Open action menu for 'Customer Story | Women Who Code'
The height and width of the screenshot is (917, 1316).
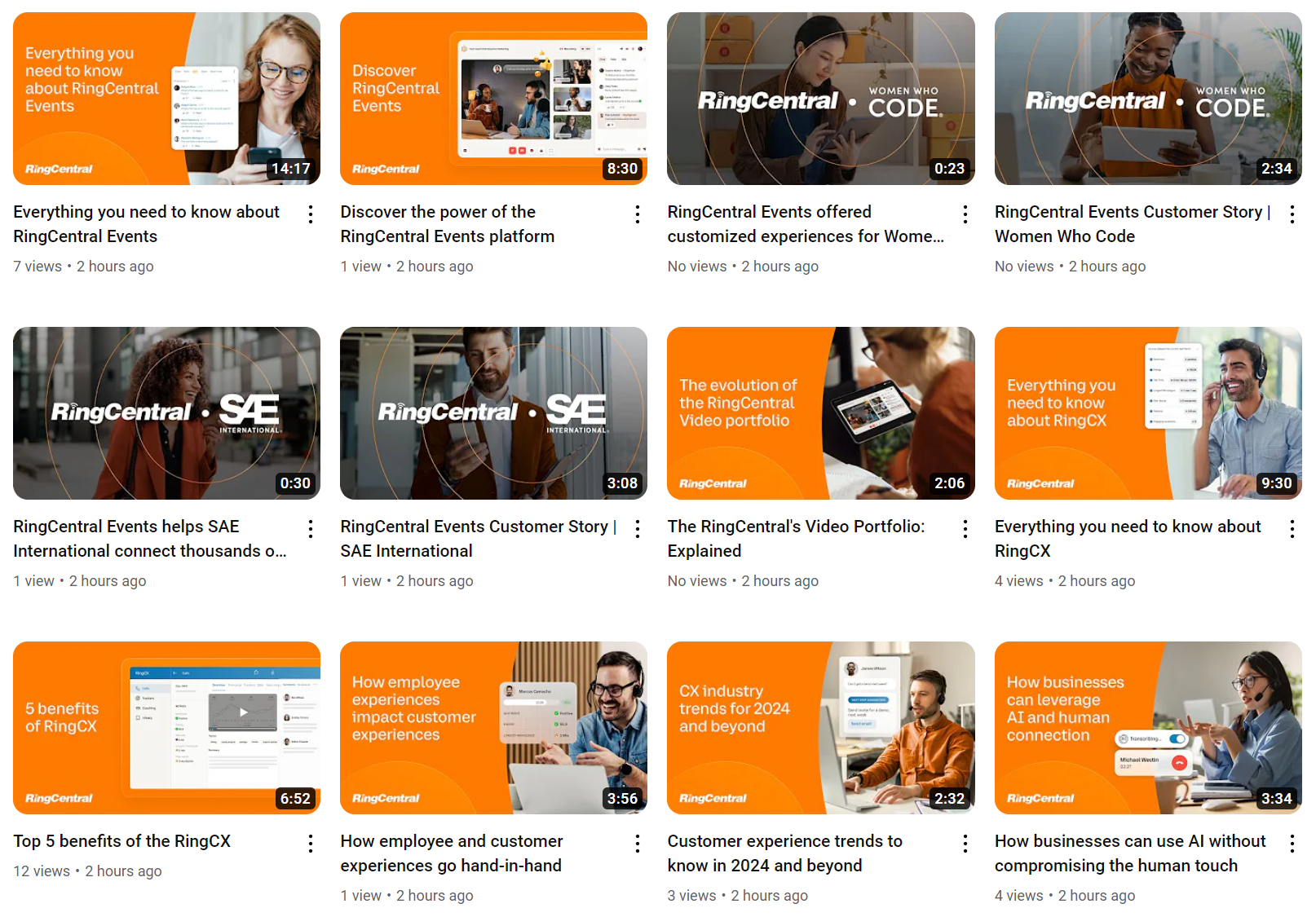pyautogui.click(x=1292, y=214)
